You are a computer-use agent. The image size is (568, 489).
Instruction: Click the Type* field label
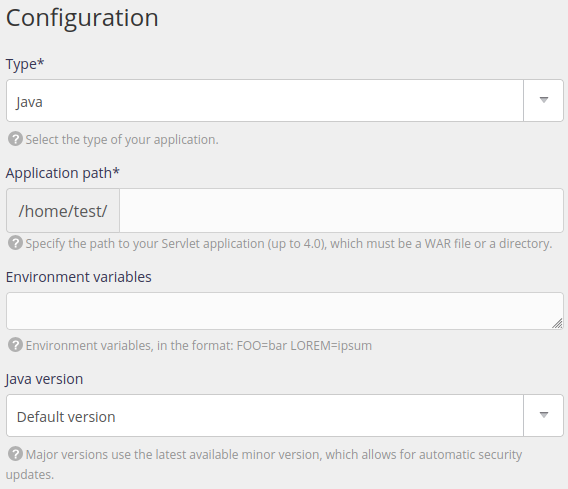click(25, 64)
